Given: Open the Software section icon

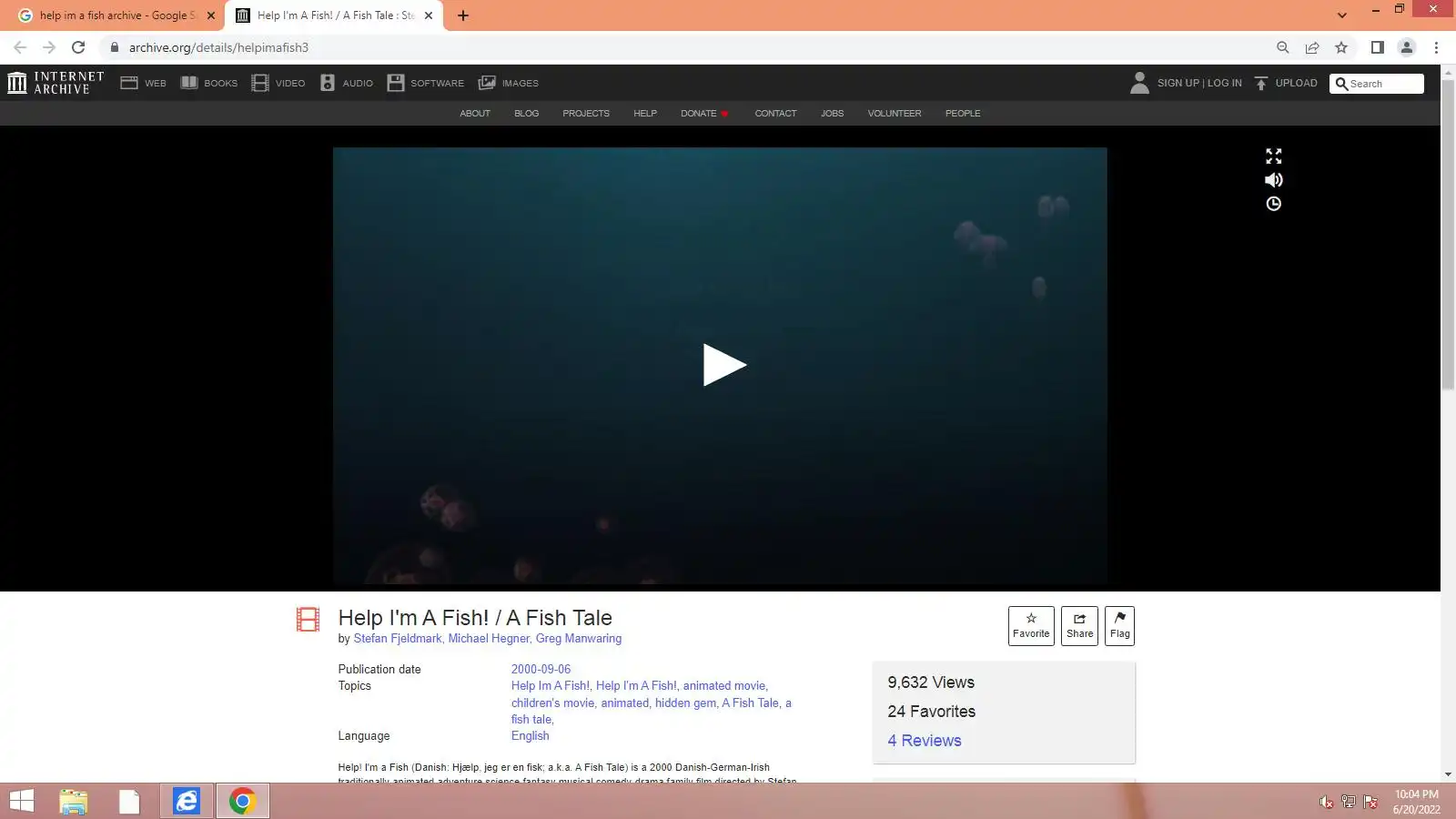Looking at the screenshot, I should click(x=396, y=83).
